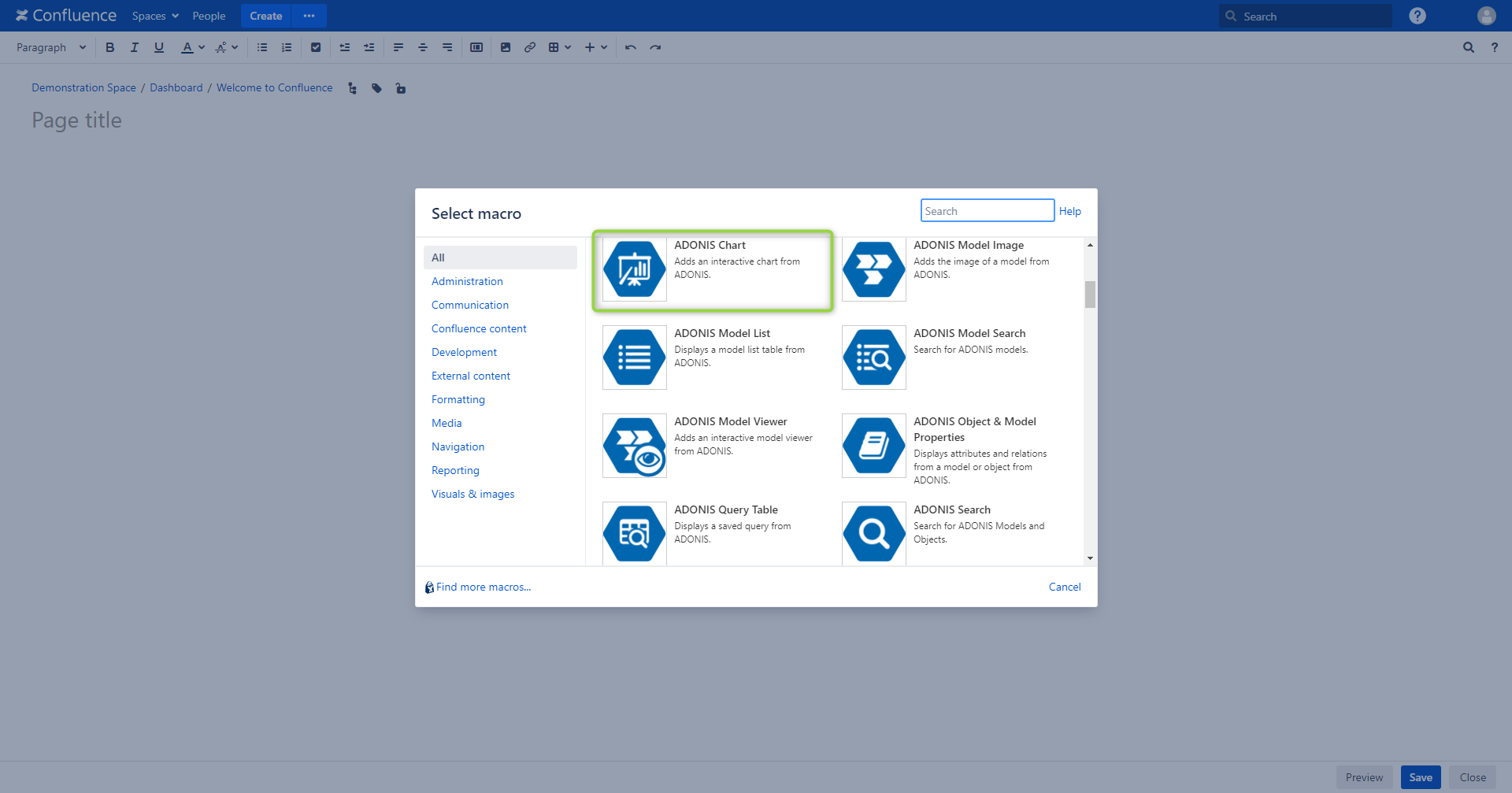Select the ADONIS Search macro icon

[874, 534]
